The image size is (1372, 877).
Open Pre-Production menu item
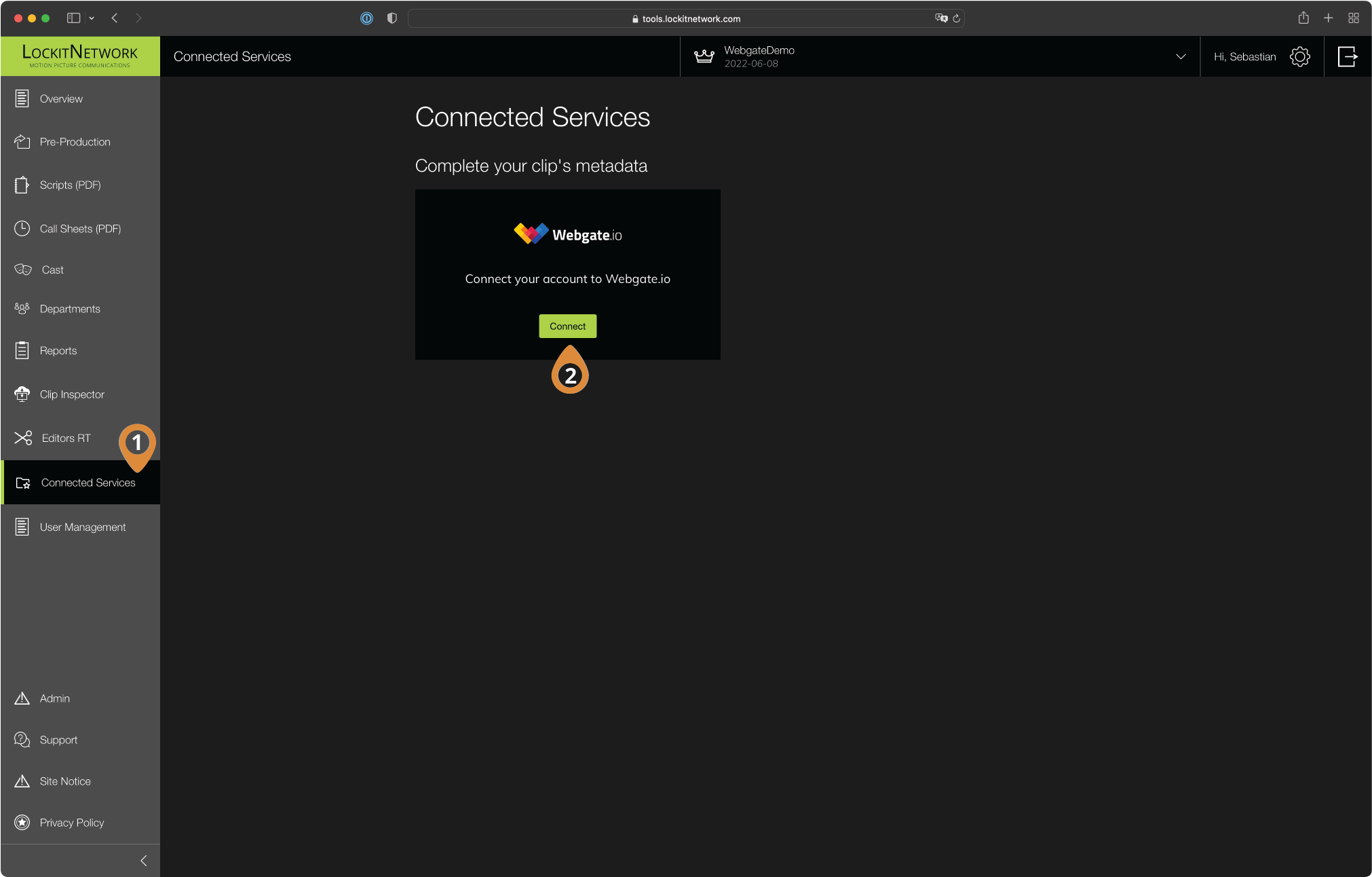(80, 142)
